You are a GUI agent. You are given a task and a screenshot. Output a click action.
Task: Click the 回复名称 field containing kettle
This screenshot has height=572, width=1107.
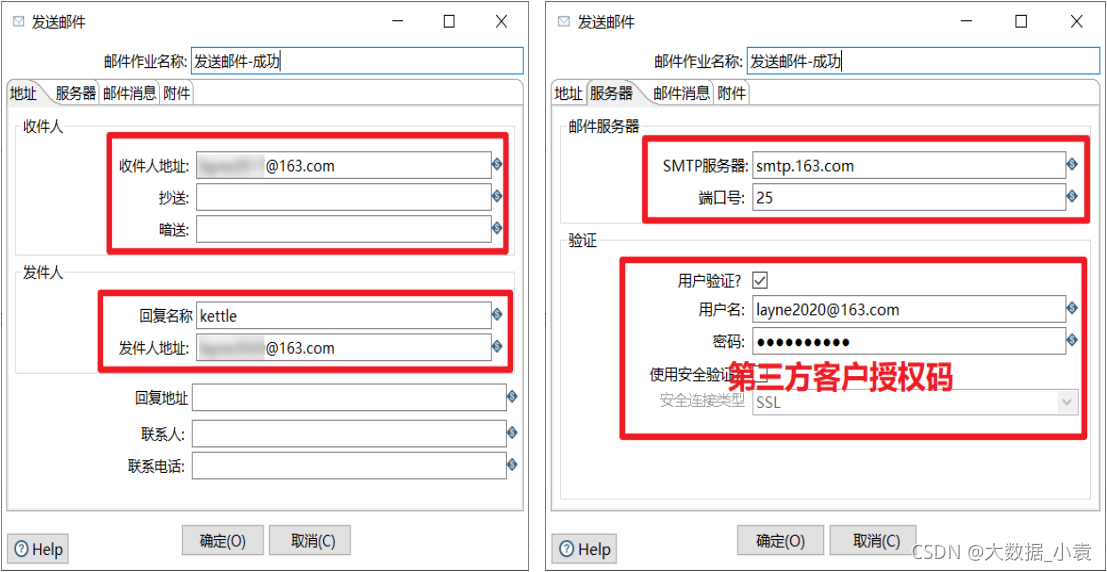344,316
